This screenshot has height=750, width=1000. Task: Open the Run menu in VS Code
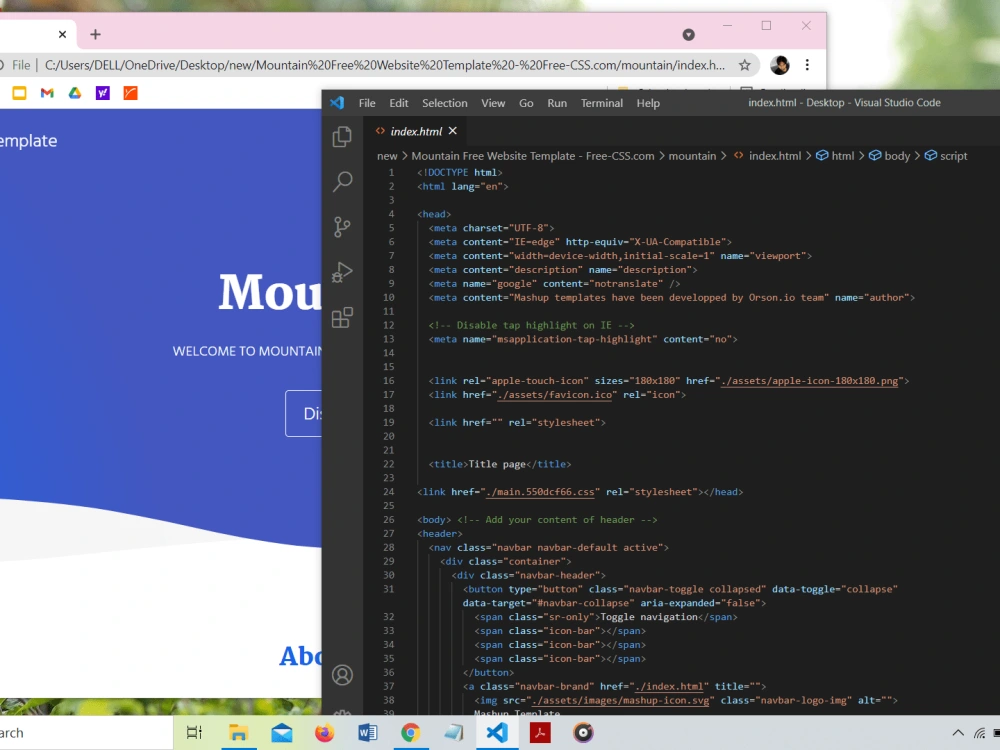557,103
